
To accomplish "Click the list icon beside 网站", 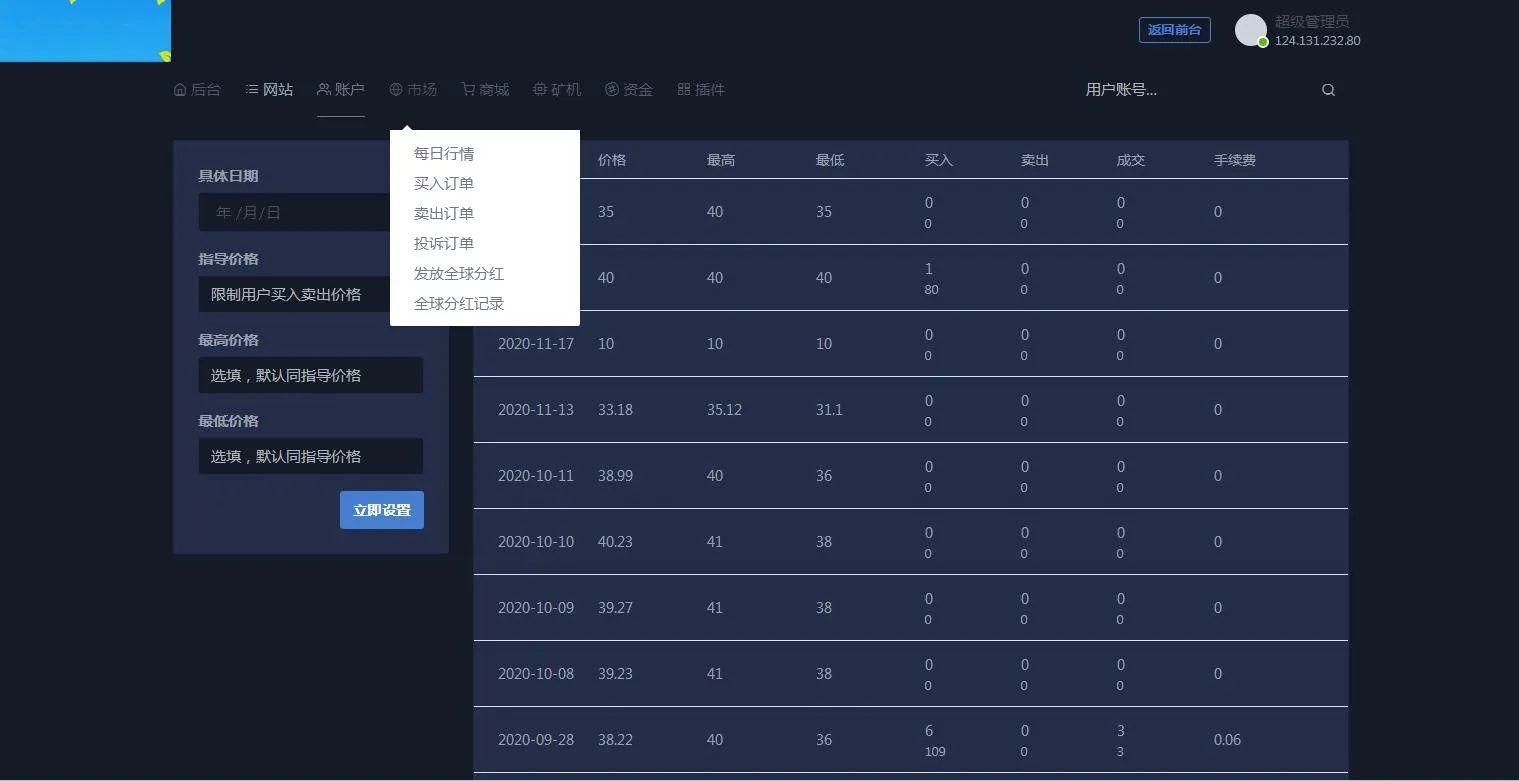I will coord(252,90).
